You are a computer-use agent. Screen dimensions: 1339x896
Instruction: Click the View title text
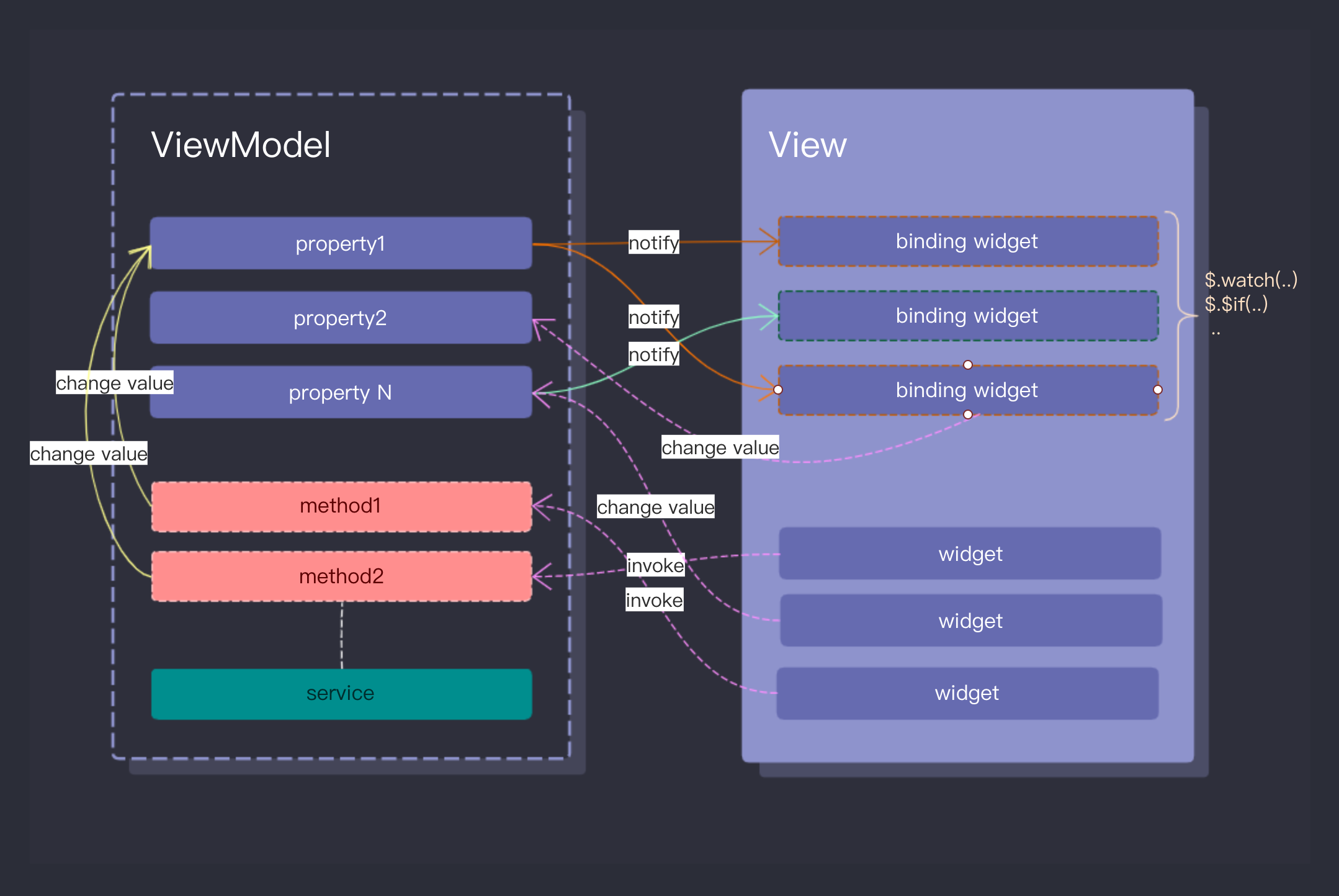[x=807, y=145]
